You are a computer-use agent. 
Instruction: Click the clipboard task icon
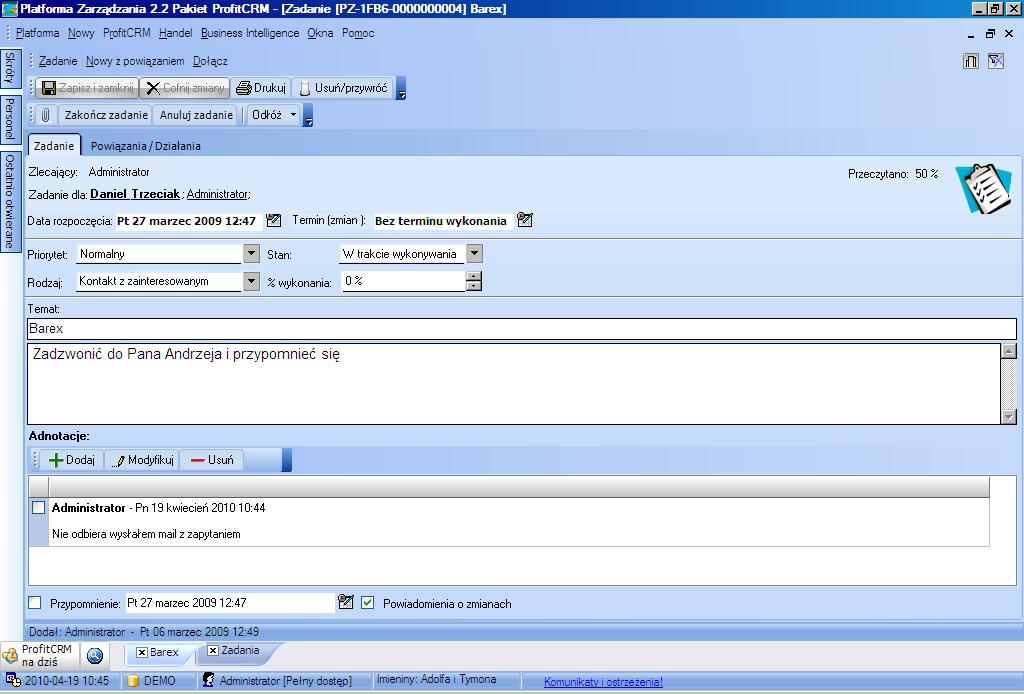click(976, 188)
